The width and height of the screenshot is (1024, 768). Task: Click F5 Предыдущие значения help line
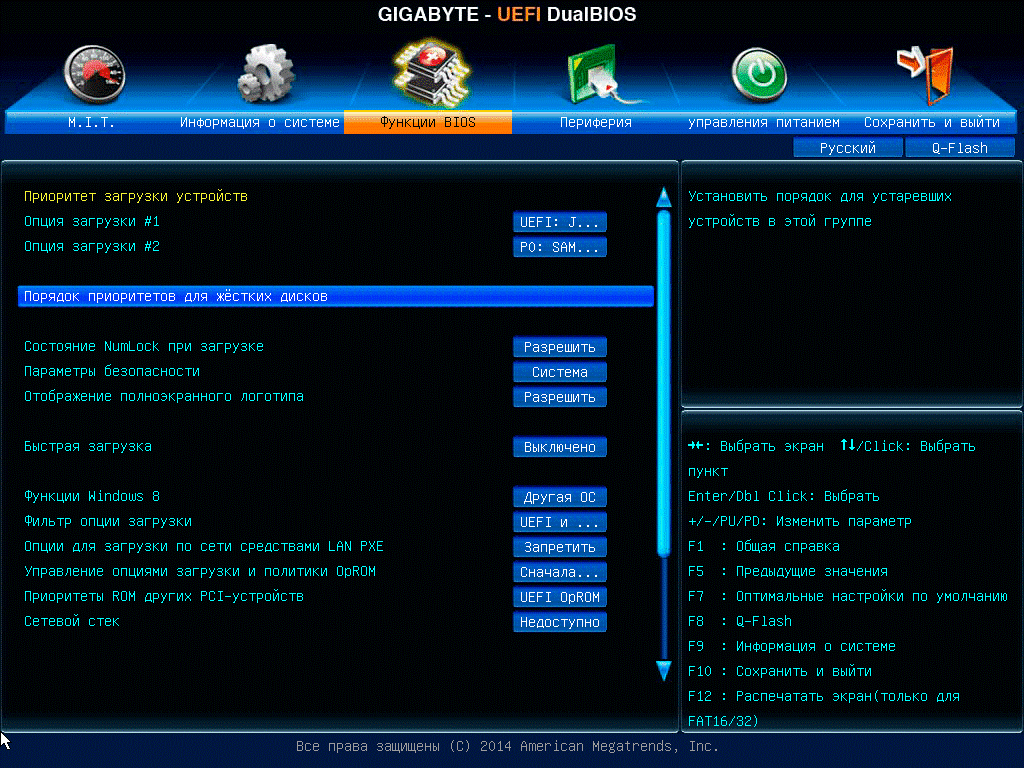[x=788, y=571]
